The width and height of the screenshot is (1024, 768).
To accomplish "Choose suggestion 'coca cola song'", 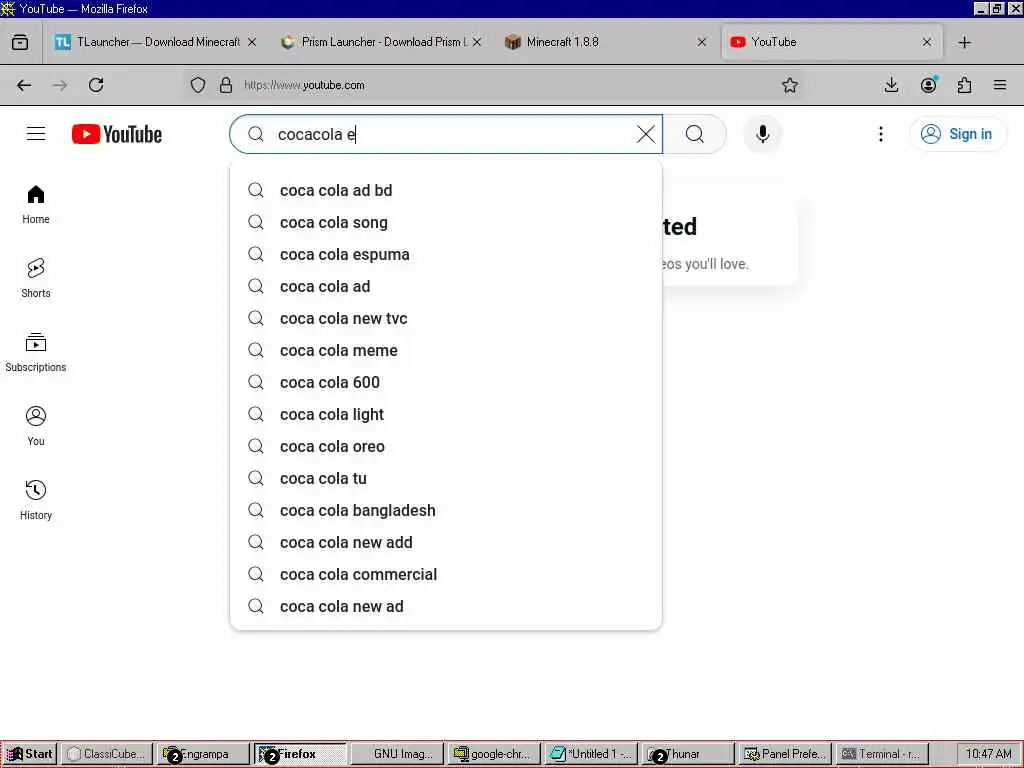I will point(446,222).
